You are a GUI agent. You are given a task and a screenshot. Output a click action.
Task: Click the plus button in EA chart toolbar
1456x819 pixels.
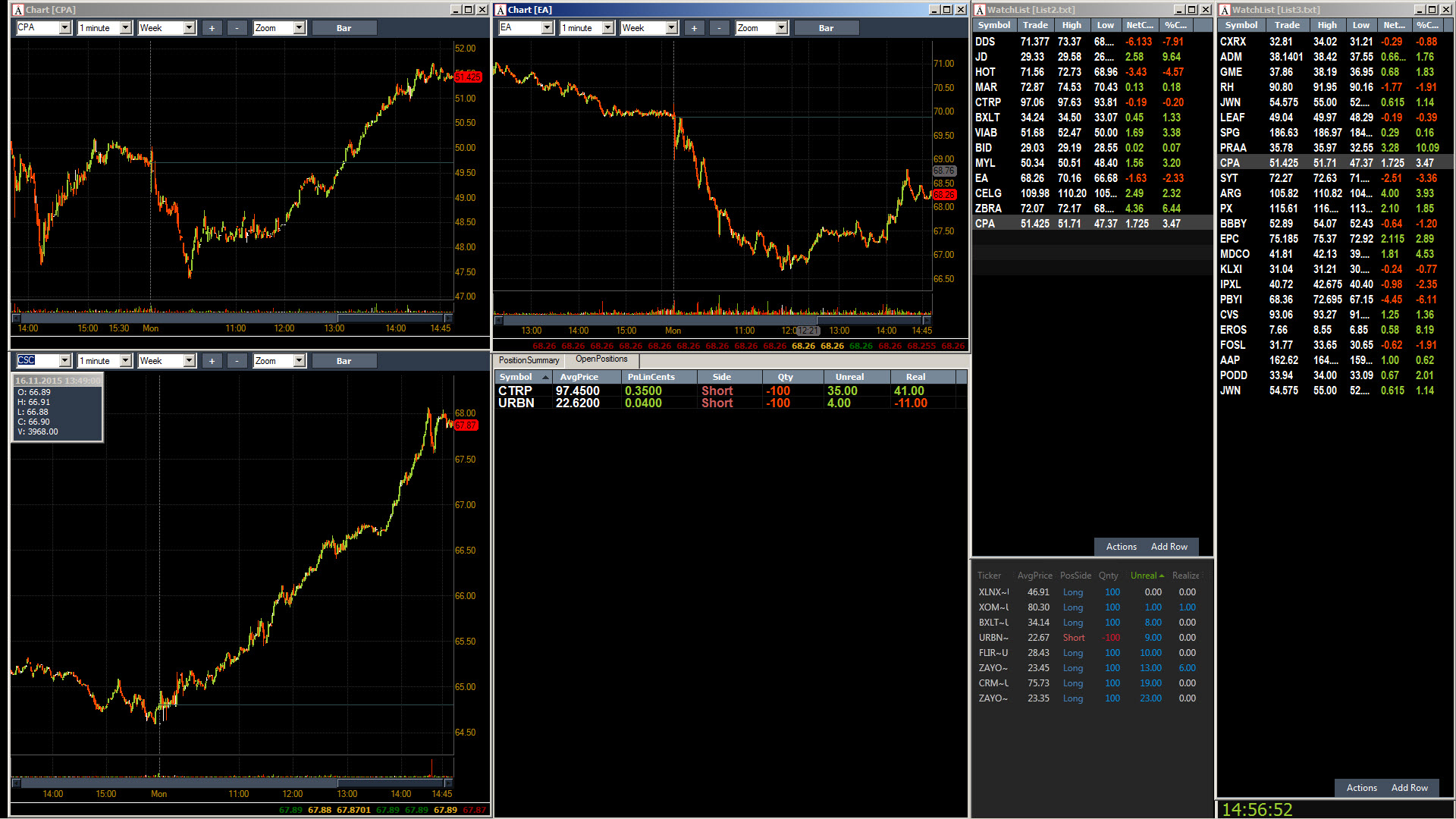[694, 28]
